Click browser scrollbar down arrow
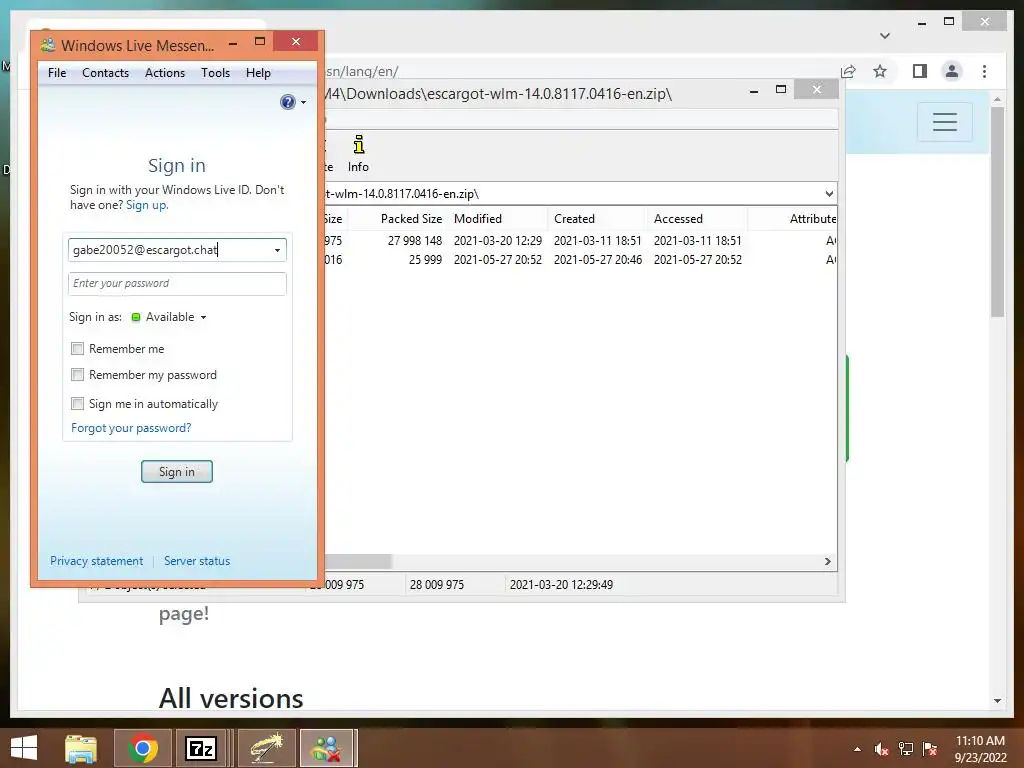 (x=997, y=701)
